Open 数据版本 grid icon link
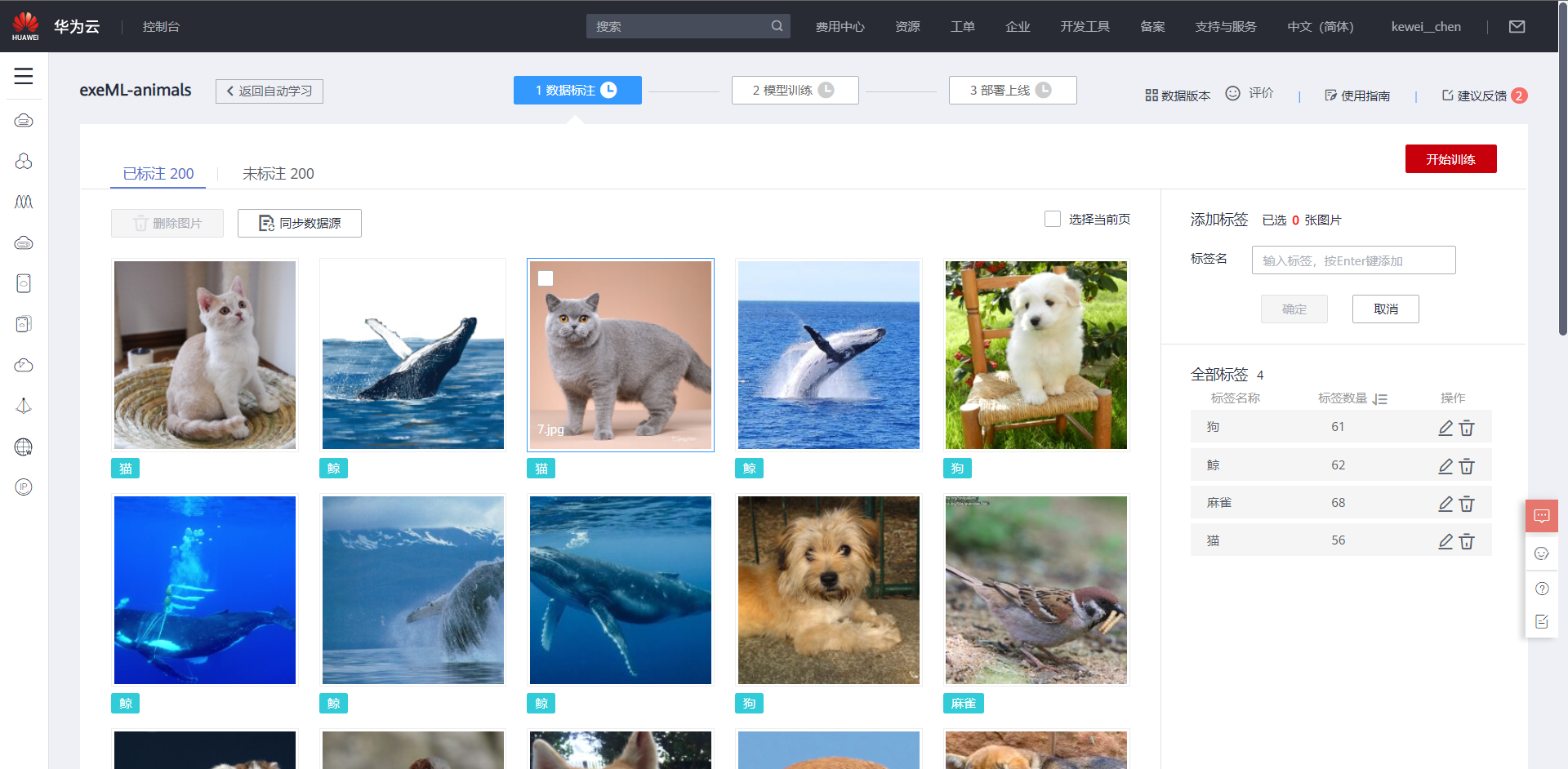The width and height of the screenshot is (1568, 769). [x=1178, y=96]
